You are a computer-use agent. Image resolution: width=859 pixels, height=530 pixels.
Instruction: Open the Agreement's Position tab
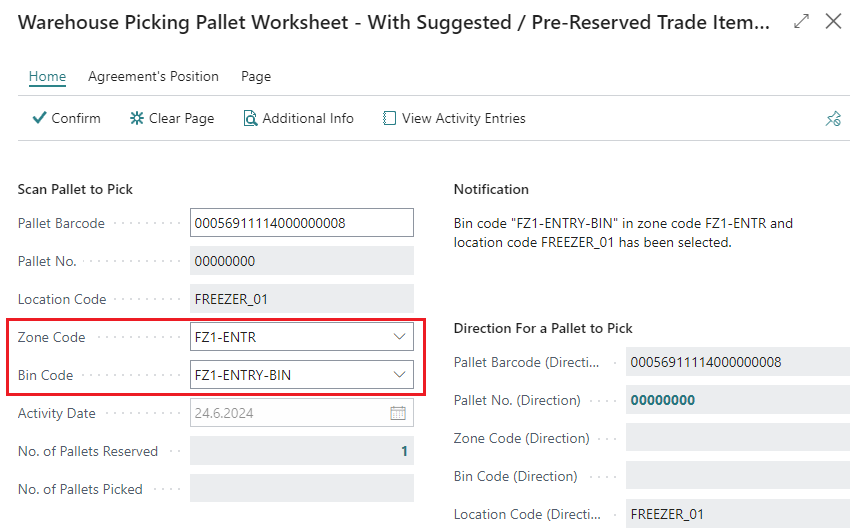(x=153, y=76)
